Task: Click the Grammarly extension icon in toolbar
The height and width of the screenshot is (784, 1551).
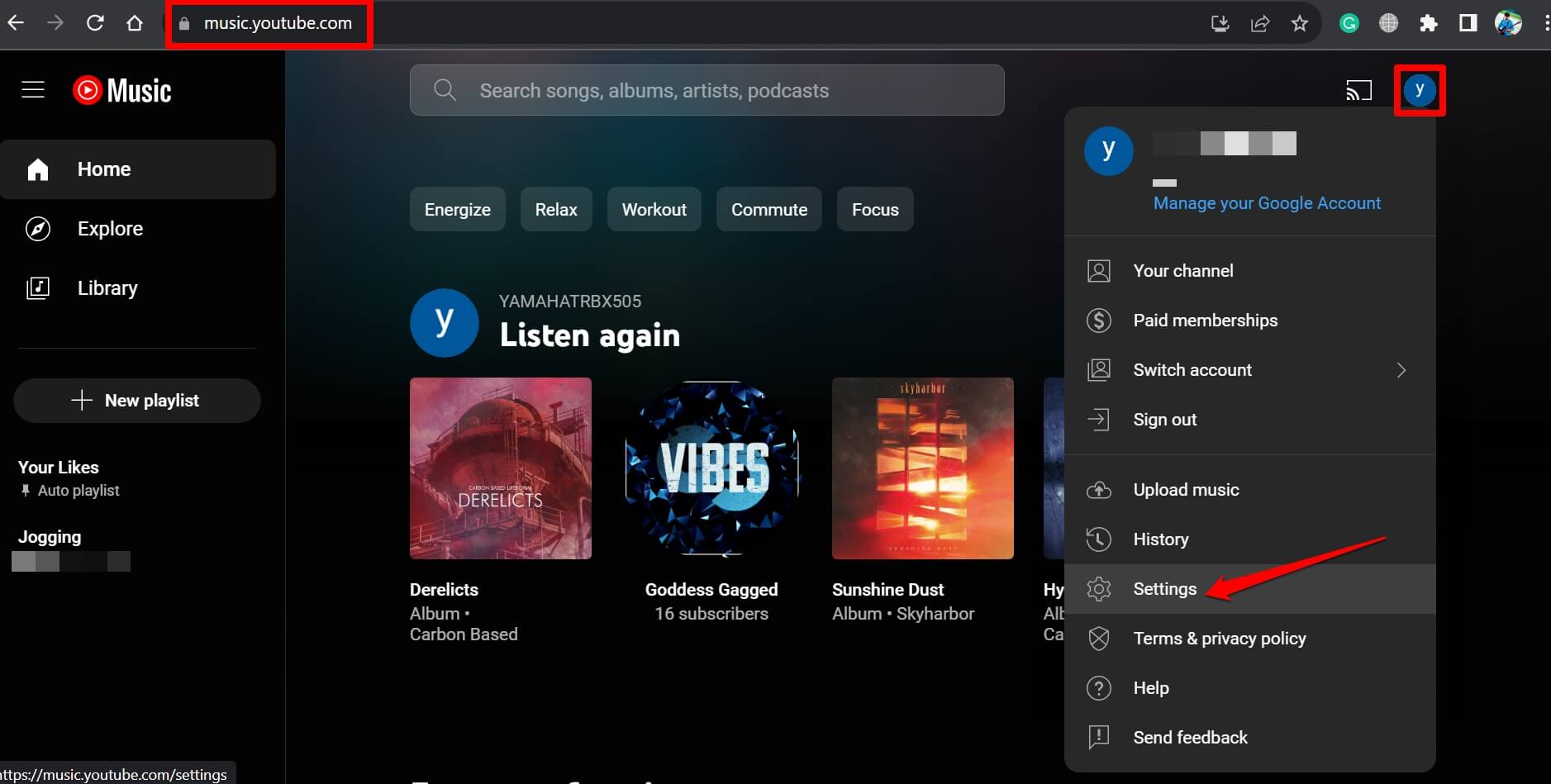Action: 1349,22
